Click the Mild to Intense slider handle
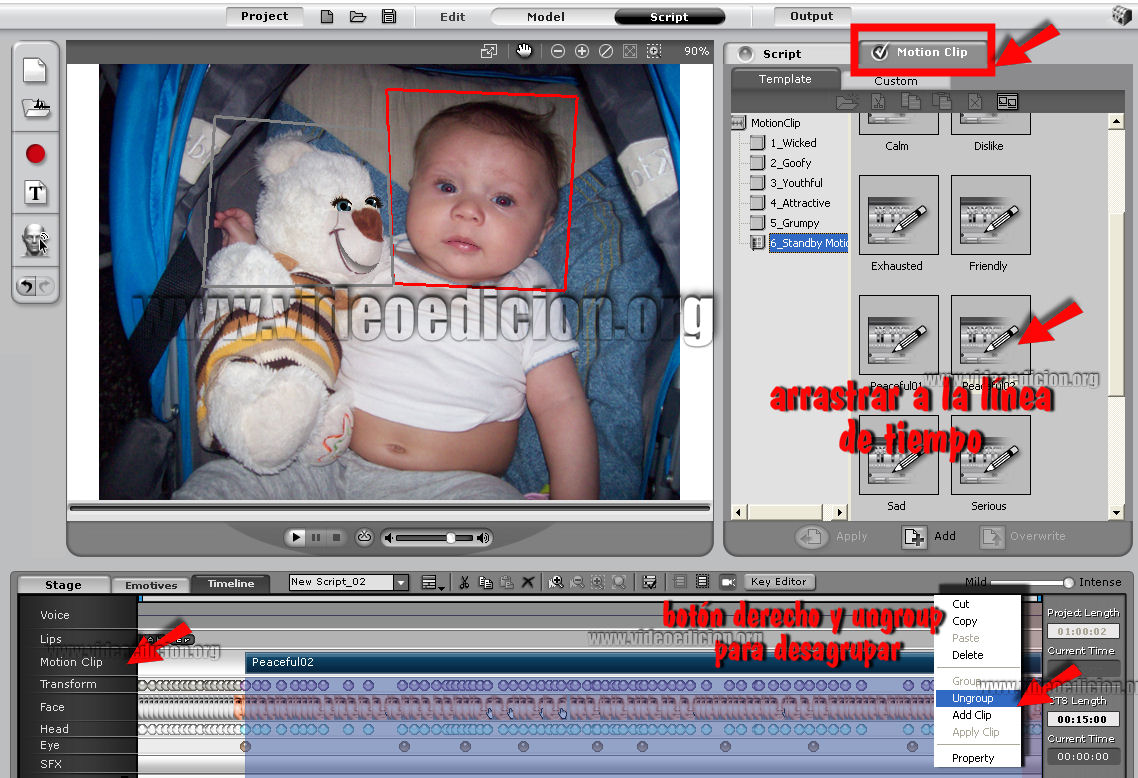This screenshot has width=1138, height=778. point(1068,583)
